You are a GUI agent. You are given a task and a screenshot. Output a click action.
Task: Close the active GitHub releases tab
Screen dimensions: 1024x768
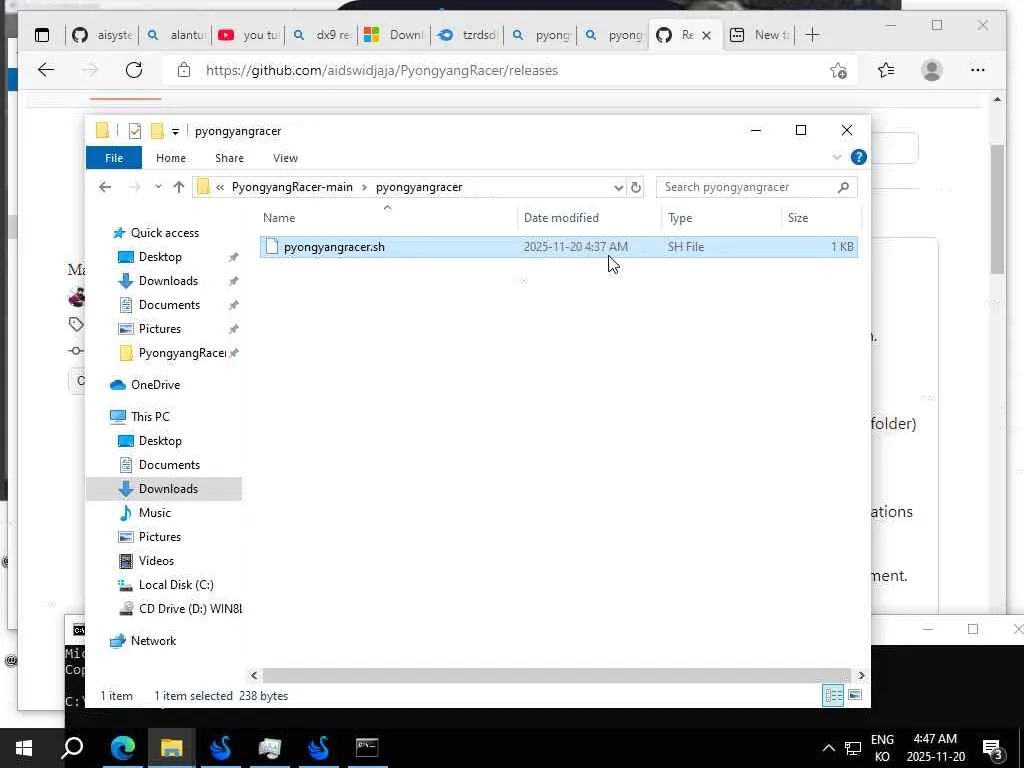tap(706, 35)
